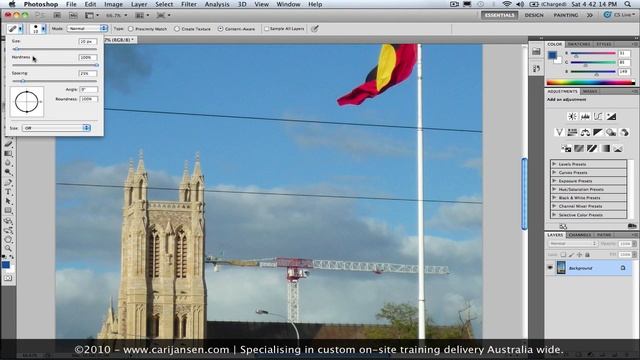Toggle lock transparent pixels in Layers panel
The image size is (640, 360).
tap(563, 255)
